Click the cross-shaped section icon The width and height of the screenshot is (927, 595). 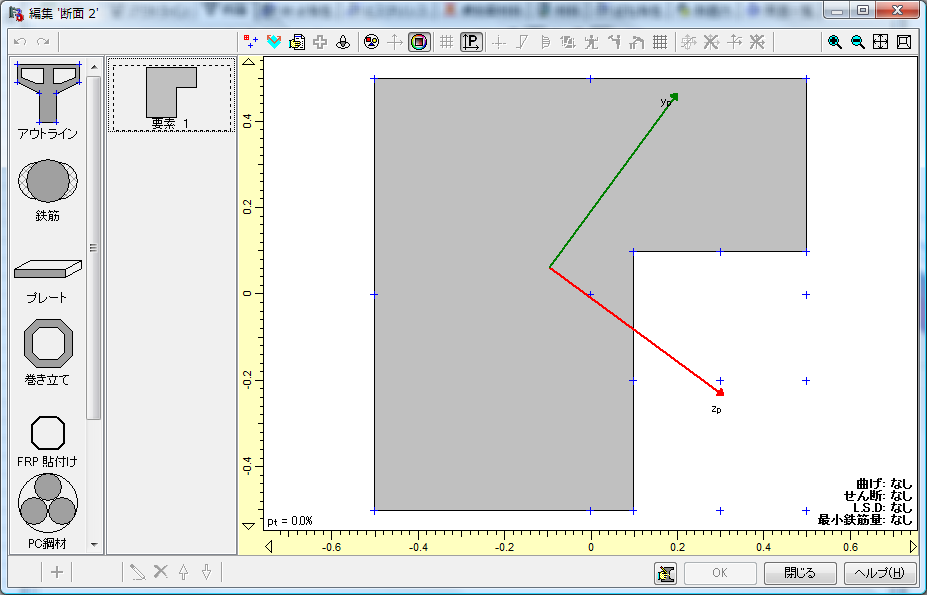[320, 42]
